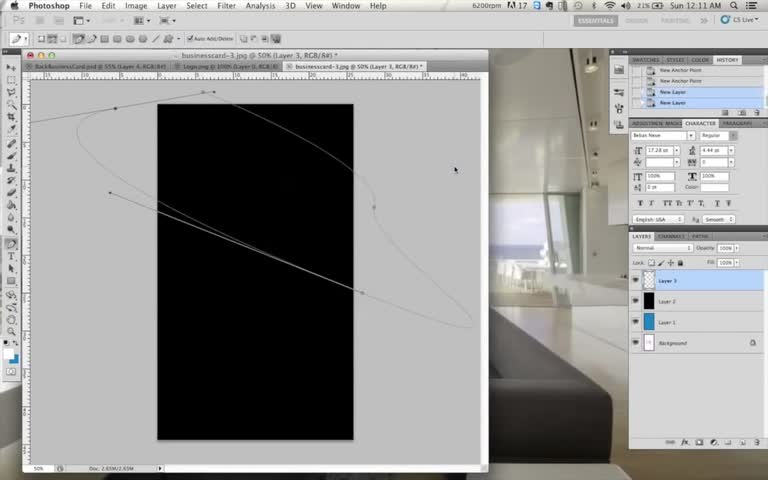This screenshot has width=768, height=480.
Task: Enable Strikethrough in Character panel
Action: tap(729, 203)
